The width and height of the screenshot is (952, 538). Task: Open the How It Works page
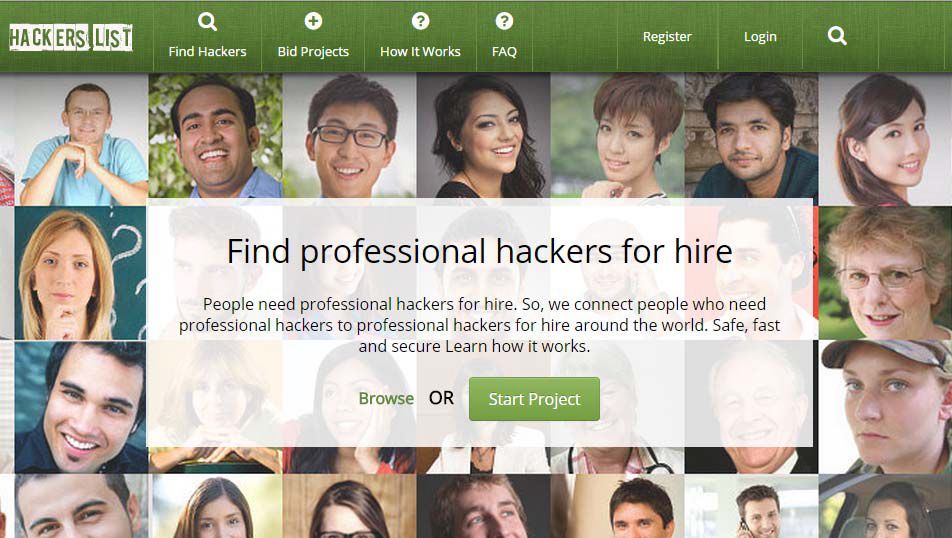tap(420, 52)
